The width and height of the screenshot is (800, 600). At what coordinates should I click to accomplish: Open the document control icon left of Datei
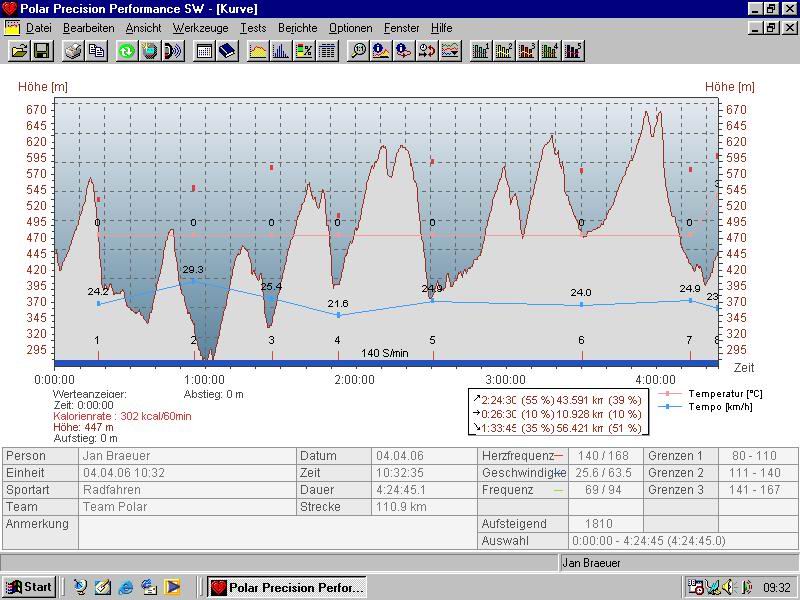pyautogui.click(x=12, y=28)
